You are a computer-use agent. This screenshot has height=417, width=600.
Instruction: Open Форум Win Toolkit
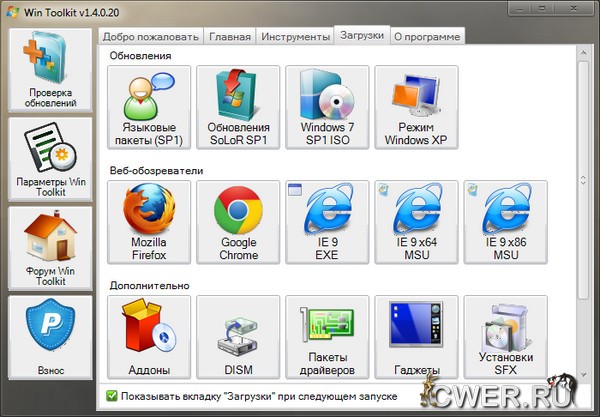50,248
